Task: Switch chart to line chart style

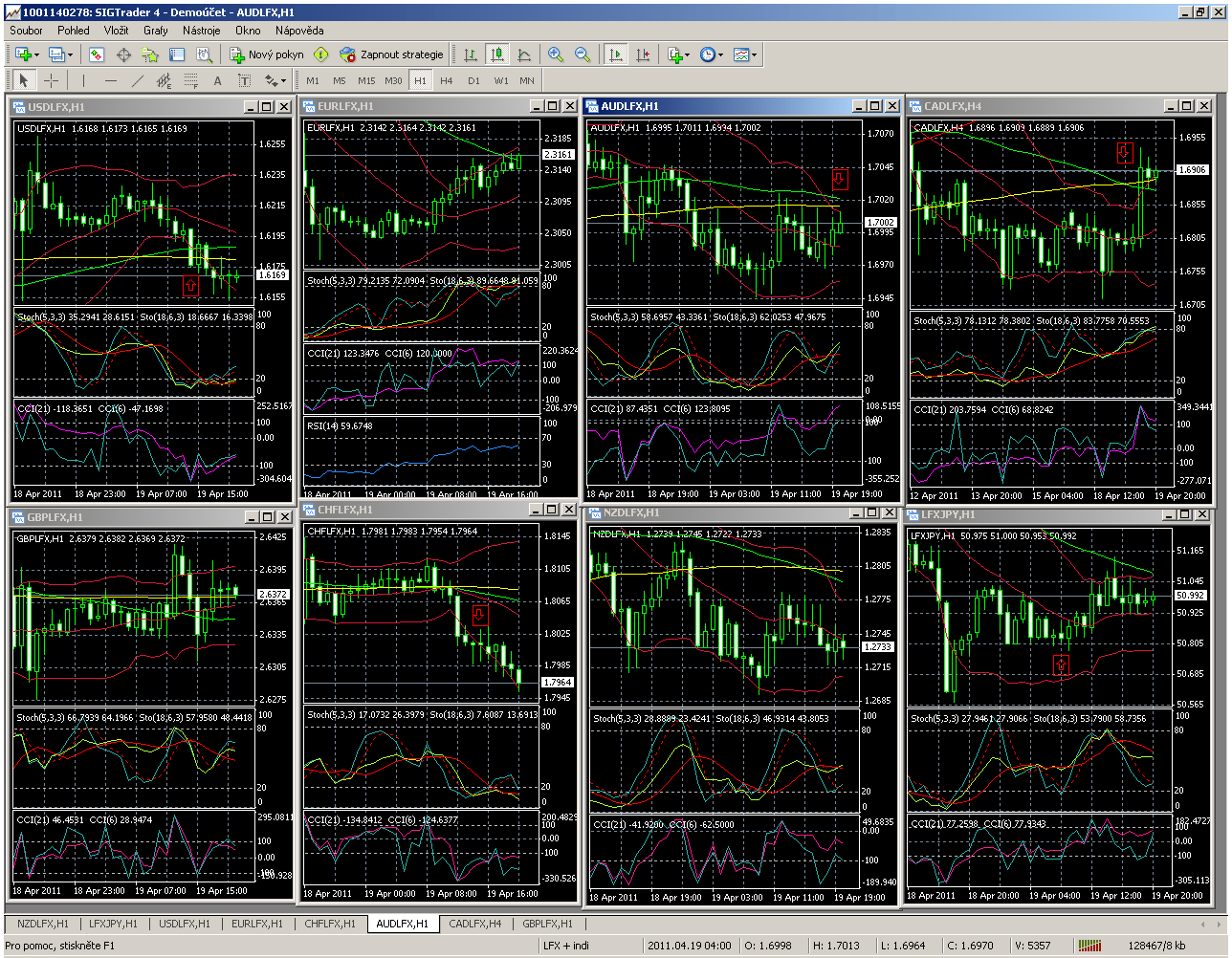Action: [524, 54]
